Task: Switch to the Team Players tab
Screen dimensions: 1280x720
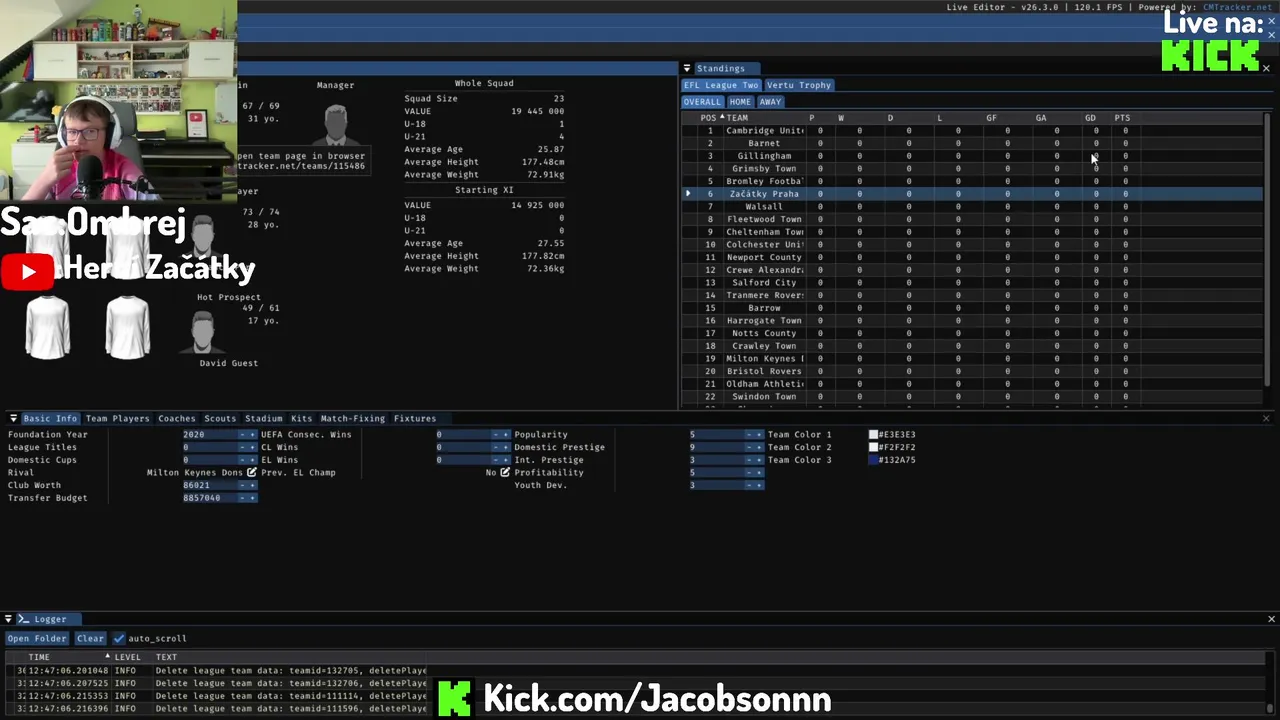Action: 117,418
